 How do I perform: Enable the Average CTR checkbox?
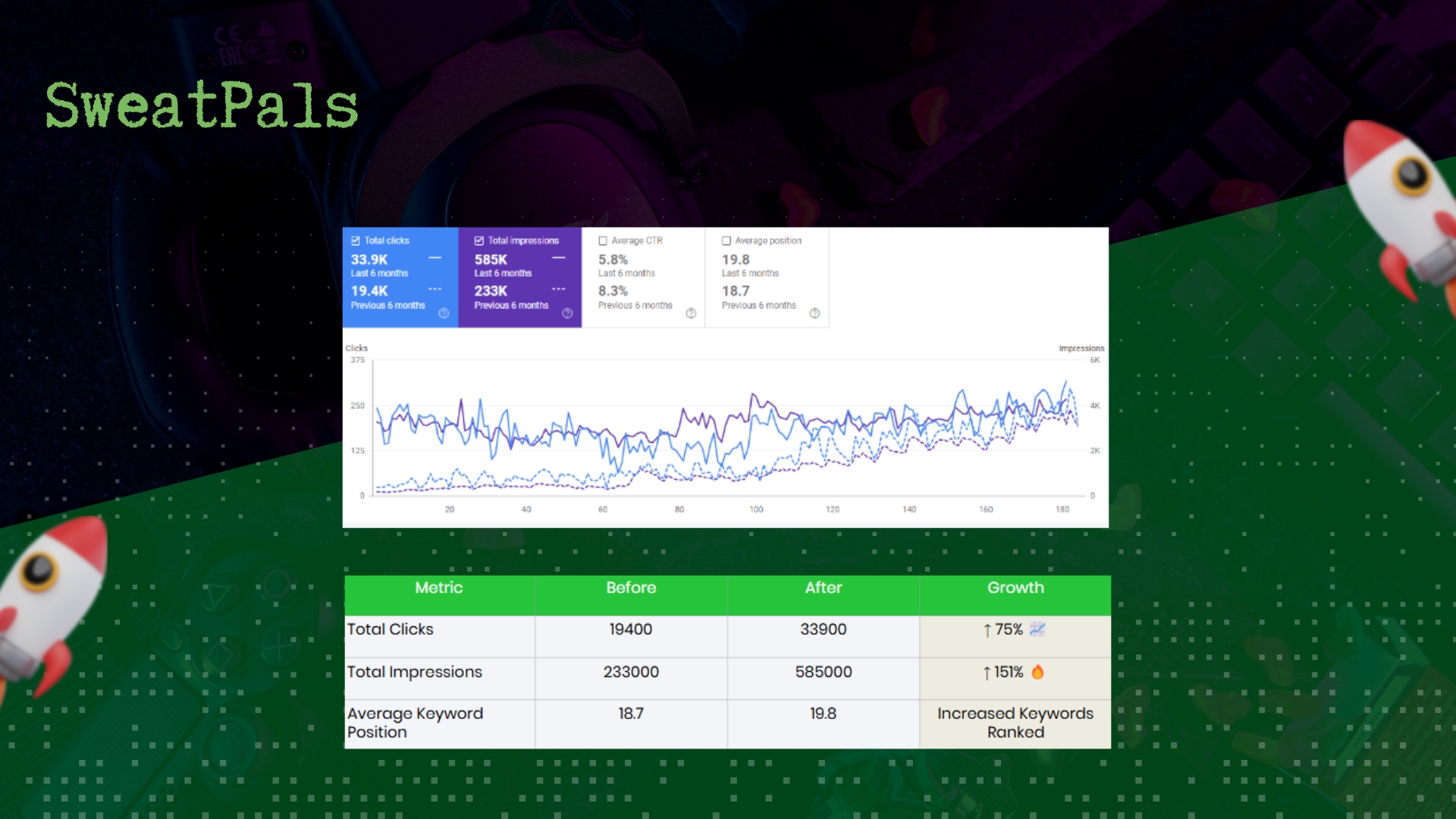tap(603, 240)
